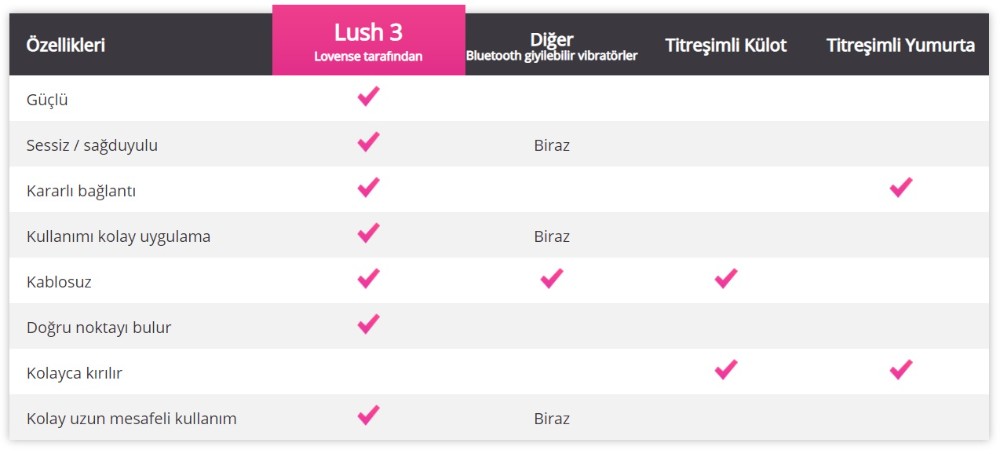Click Lush 3 checkmark for Kolay uzun mesafeli kullanım
This screenshot has width=1000, height=454.
pos(368,415)
